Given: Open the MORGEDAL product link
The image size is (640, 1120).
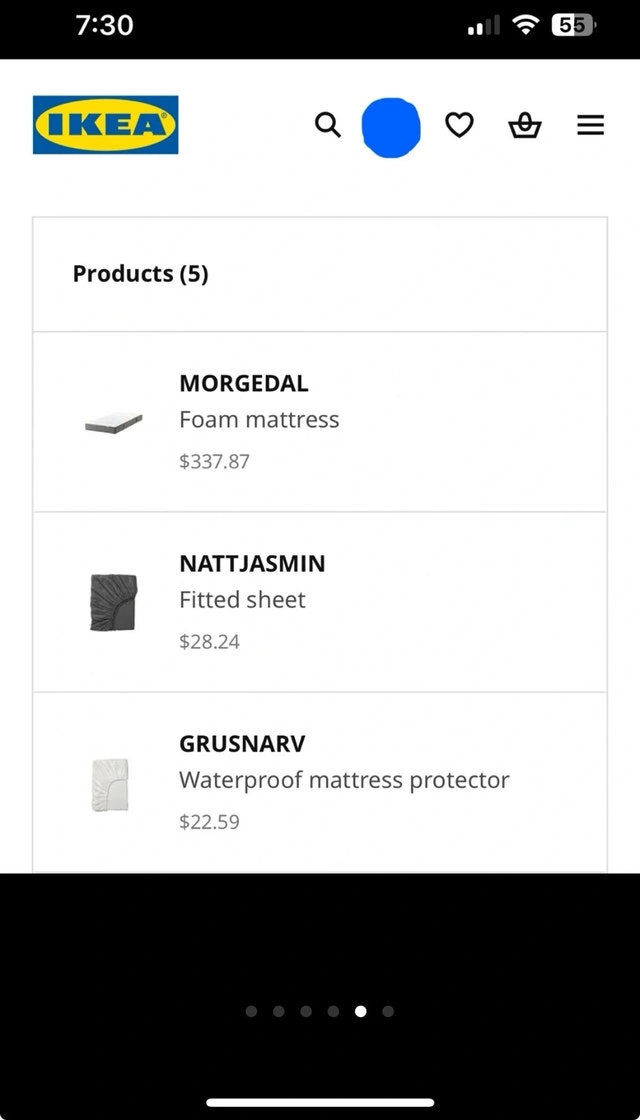Looking at the screenshot, I should 244,383.
